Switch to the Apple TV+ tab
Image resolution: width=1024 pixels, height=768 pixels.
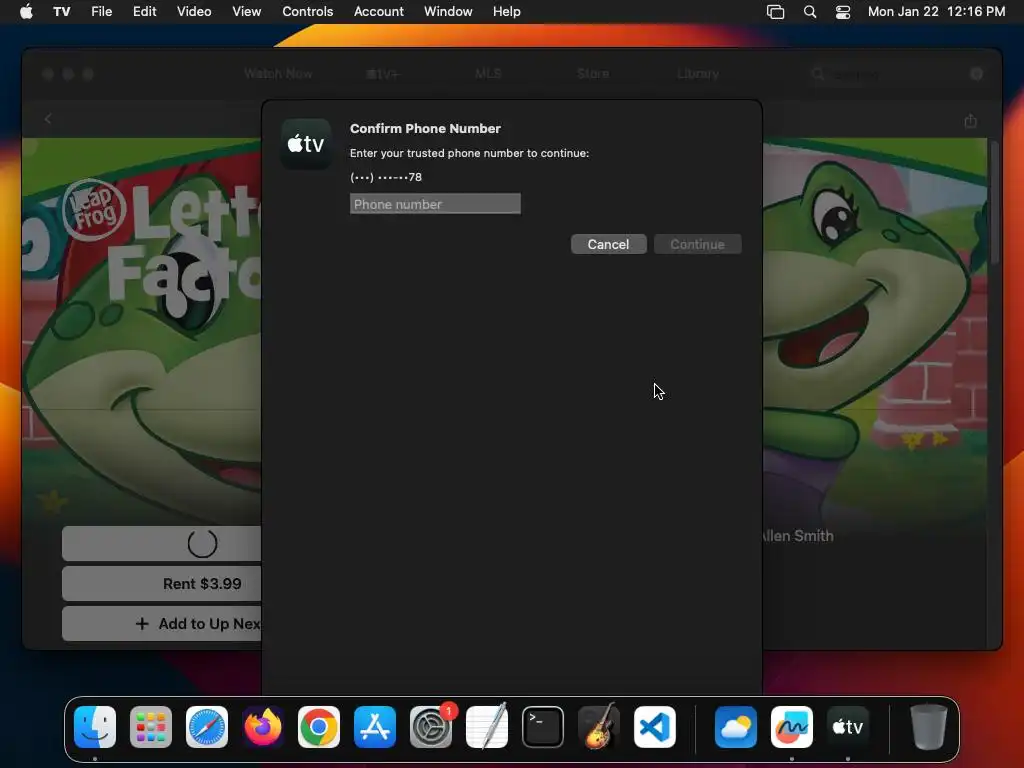pos(383,74)
